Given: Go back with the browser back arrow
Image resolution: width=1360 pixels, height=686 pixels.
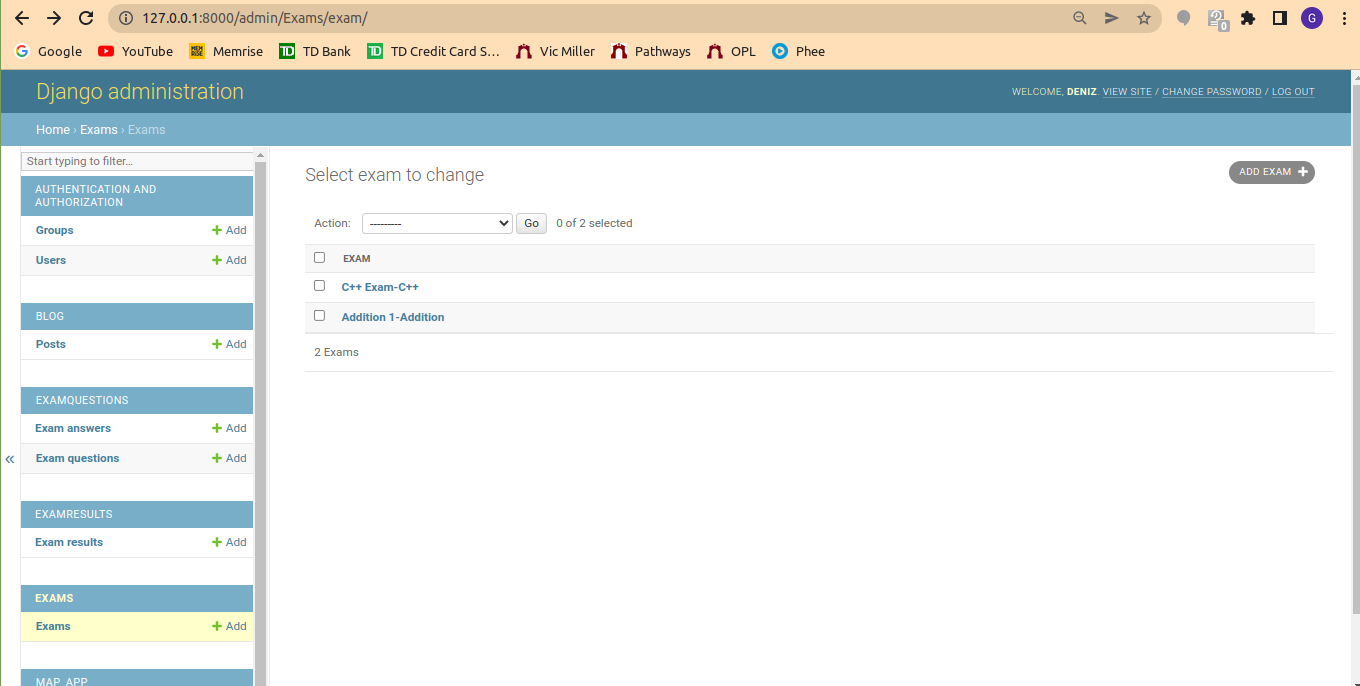Looking at the screenshot, I should coord(22,18).
